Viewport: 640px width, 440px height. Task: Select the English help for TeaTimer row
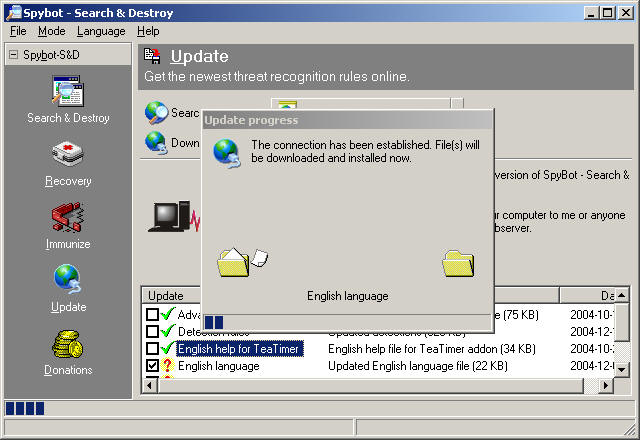point(240,349)
